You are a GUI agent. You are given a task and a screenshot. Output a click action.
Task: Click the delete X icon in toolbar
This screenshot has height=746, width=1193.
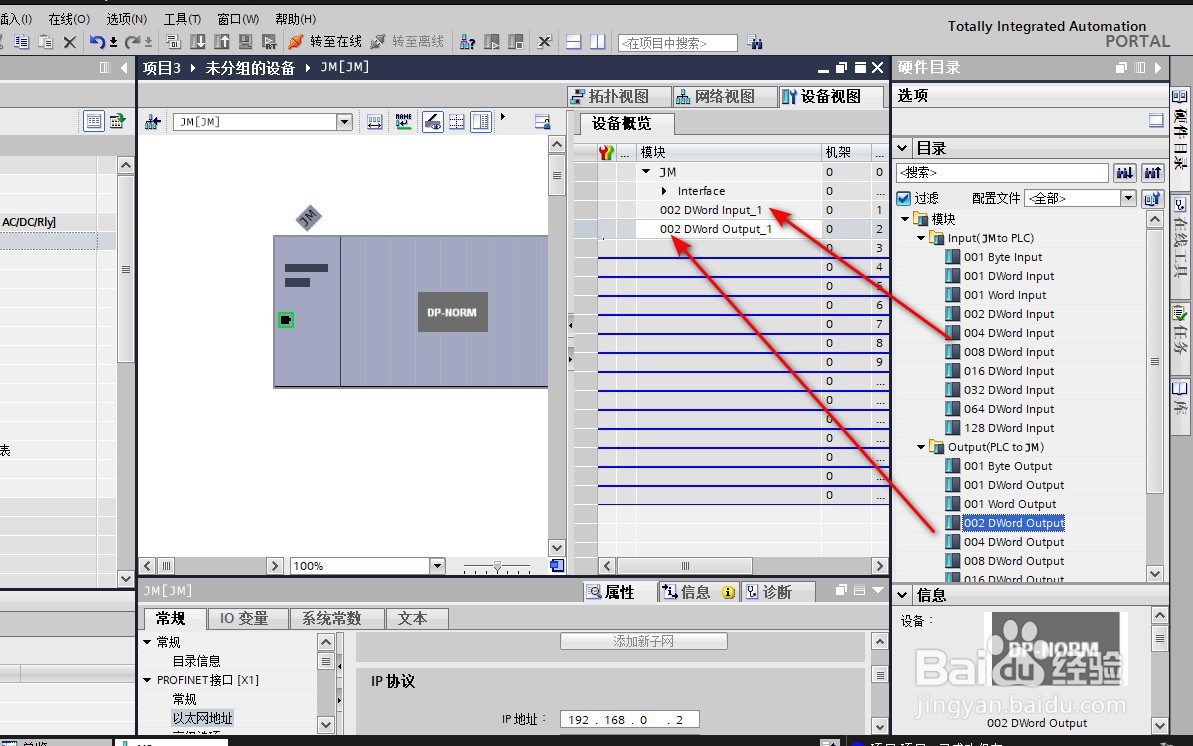point(69,42)
